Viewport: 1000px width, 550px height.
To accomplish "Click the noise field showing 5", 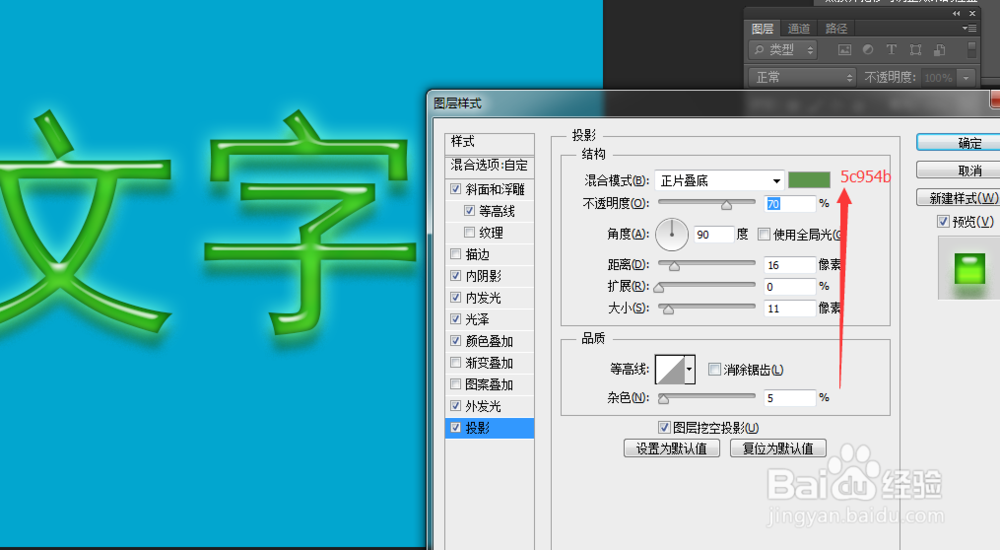I will point(790,398).
